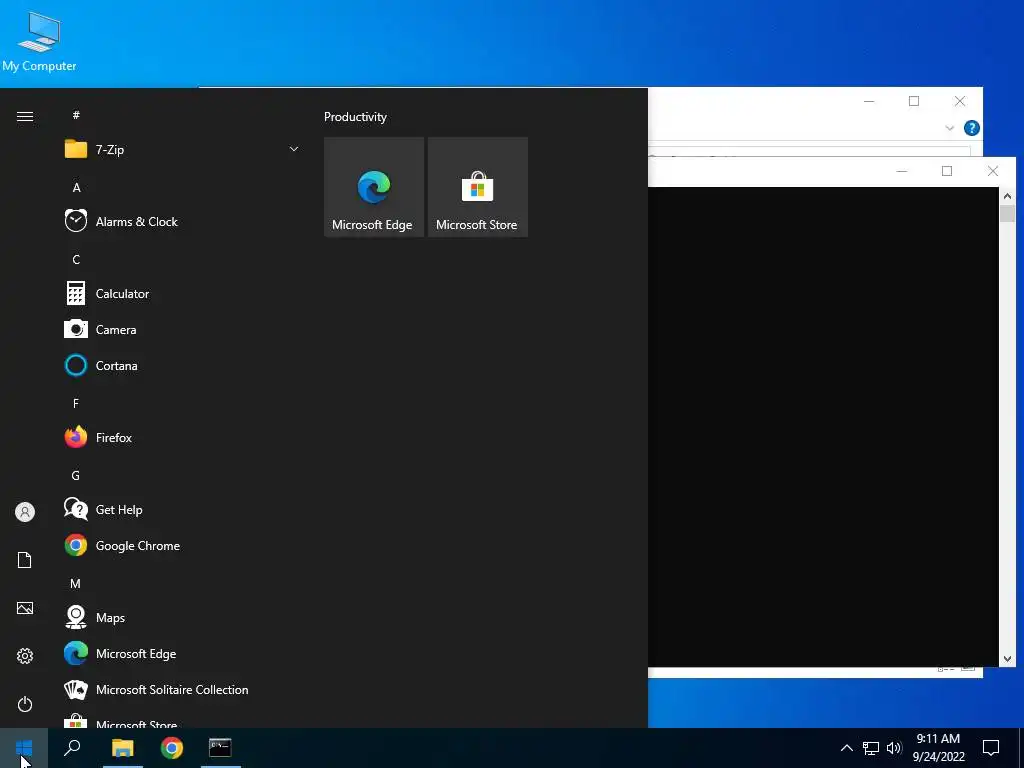
Task: Click the letter G group header
Action: [76, 476]
